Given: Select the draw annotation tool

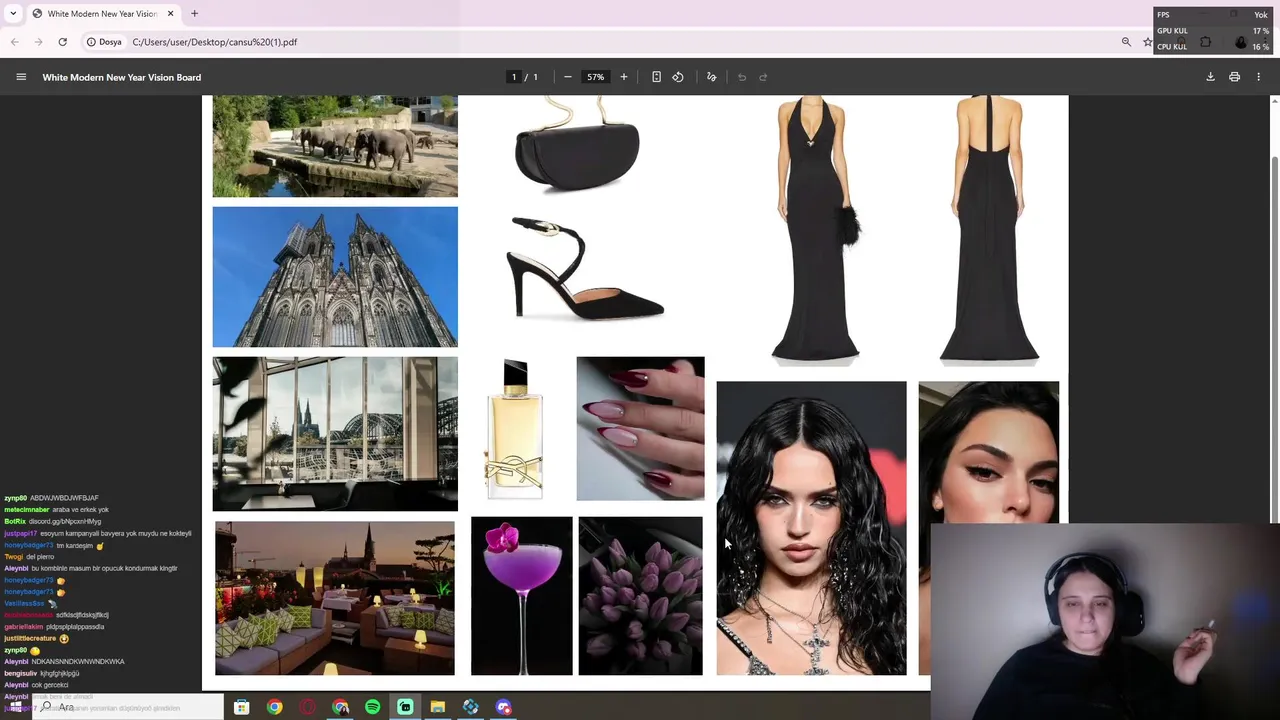Looking at the screenshot, I should pos(712,77).
